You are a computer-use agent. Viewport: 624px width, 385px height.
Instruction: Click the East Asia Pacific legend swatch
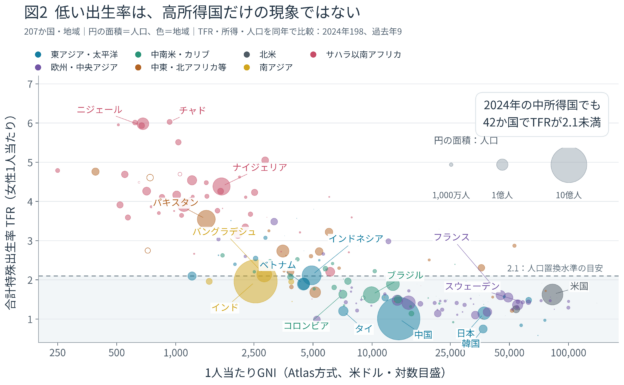point(38,55)
